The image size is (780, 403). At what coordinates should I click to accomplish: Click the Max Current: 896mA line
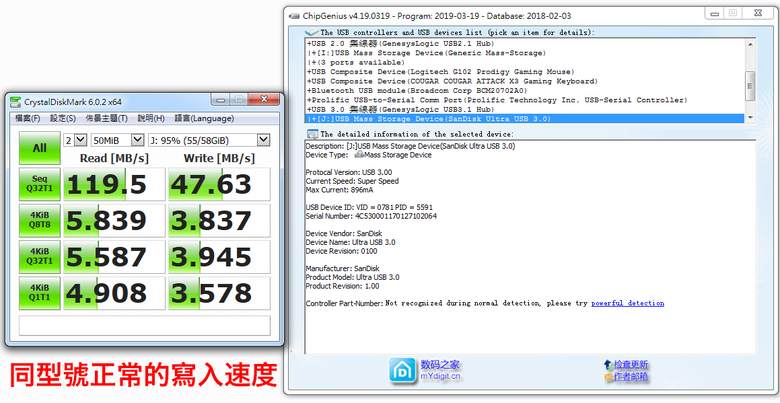point(340,190)
